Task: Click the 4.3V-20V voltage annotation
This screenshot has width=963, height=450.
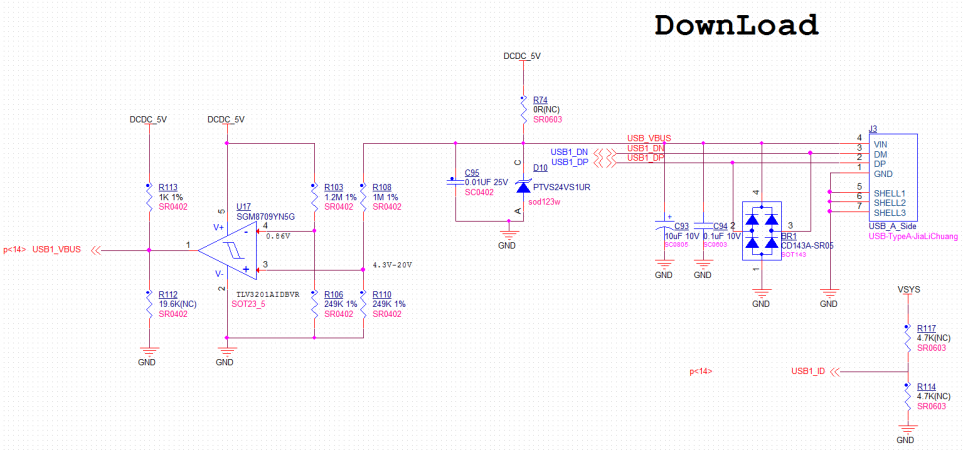Action: tap(392, 266)
